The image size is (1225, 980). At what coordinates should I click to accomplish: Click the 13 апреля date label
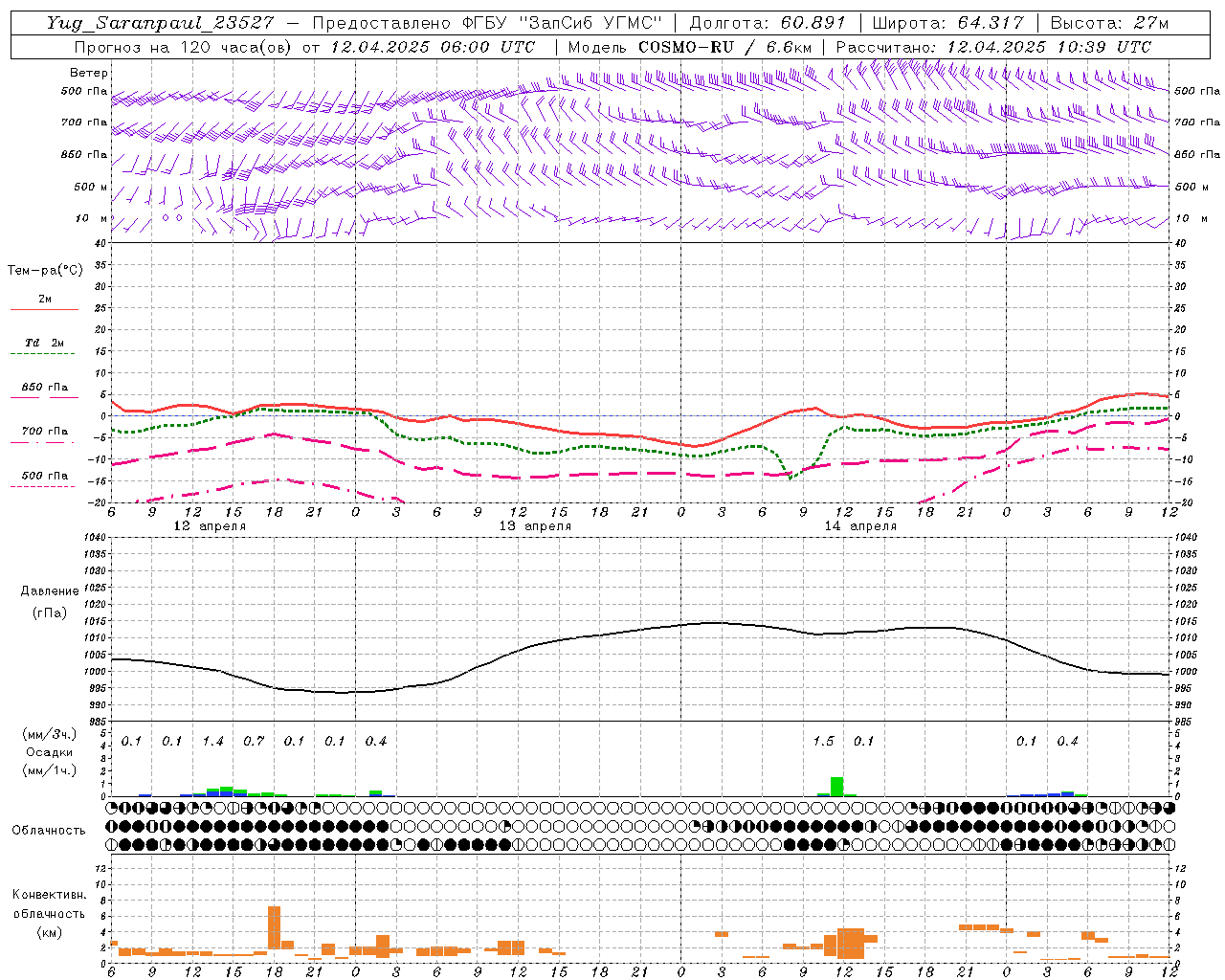pos(535,526)
